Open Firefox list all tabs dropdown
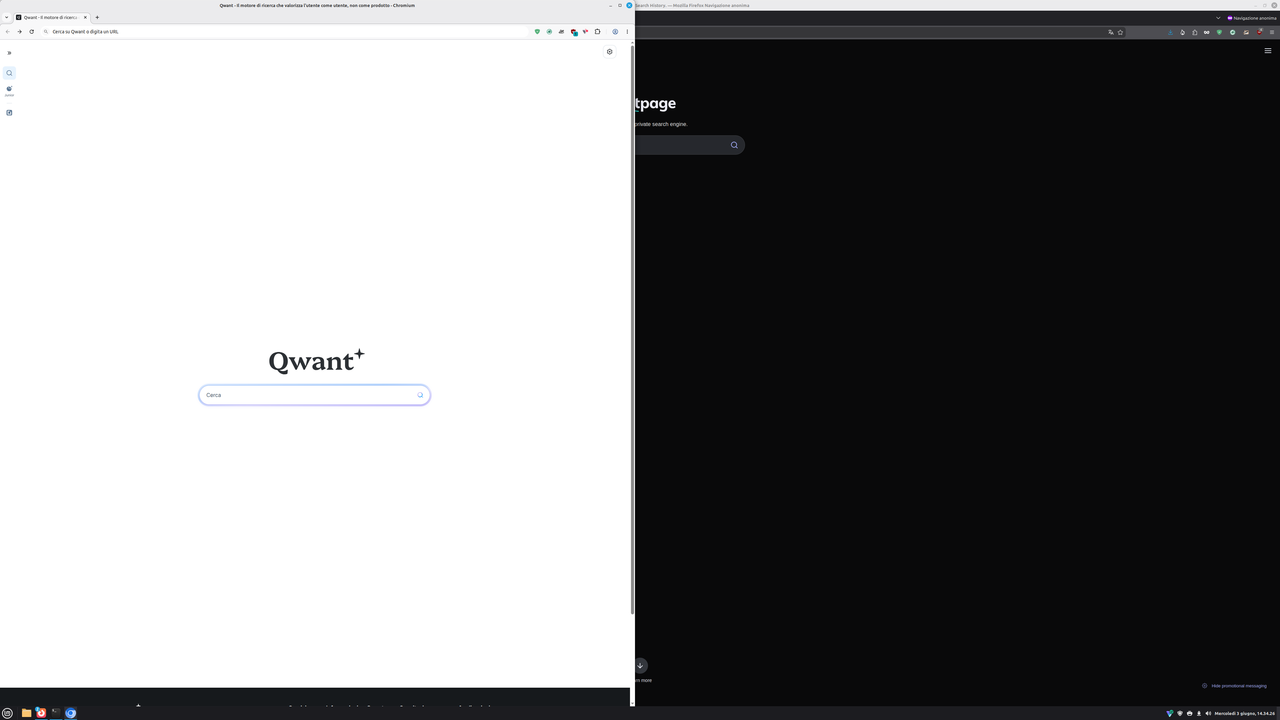The image size is (1280, 720). 1218,18
